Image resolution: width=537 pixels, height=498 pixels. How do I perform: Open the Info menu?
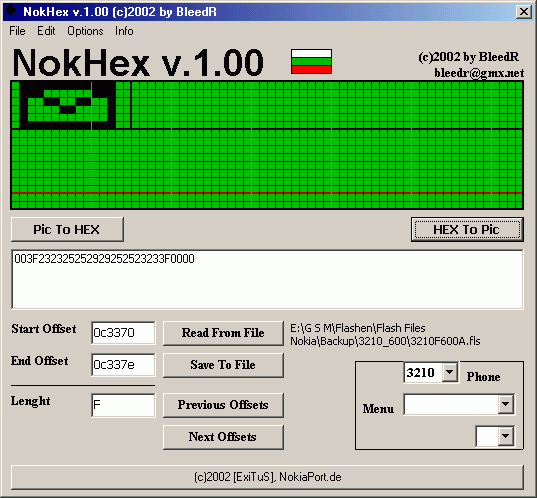click(124, 31)
